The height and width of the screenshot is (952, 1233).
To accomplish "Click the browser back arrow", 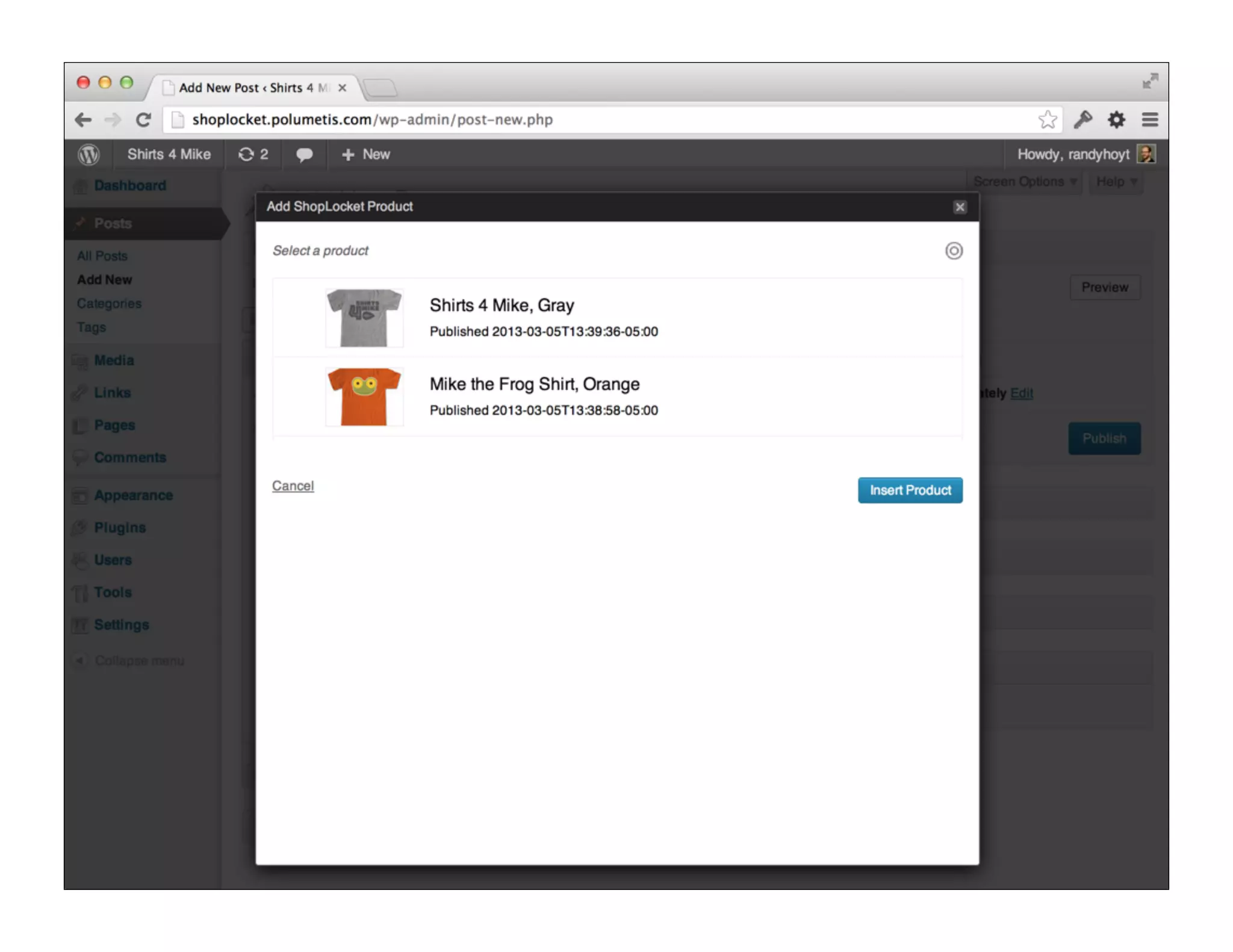I will [x=83, y=120].
